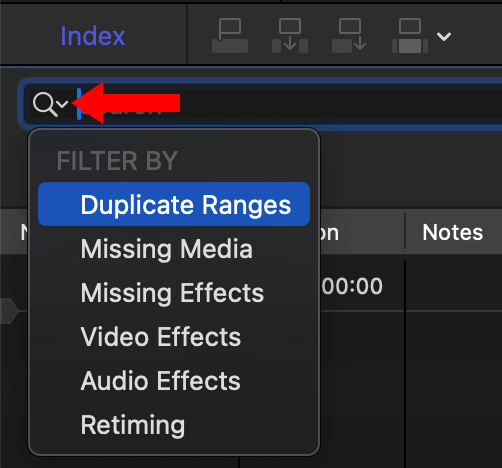The height and width of the screenshot is (468, 502).
Task: Click the clip icon at the row's left edge
Action: 8,311
